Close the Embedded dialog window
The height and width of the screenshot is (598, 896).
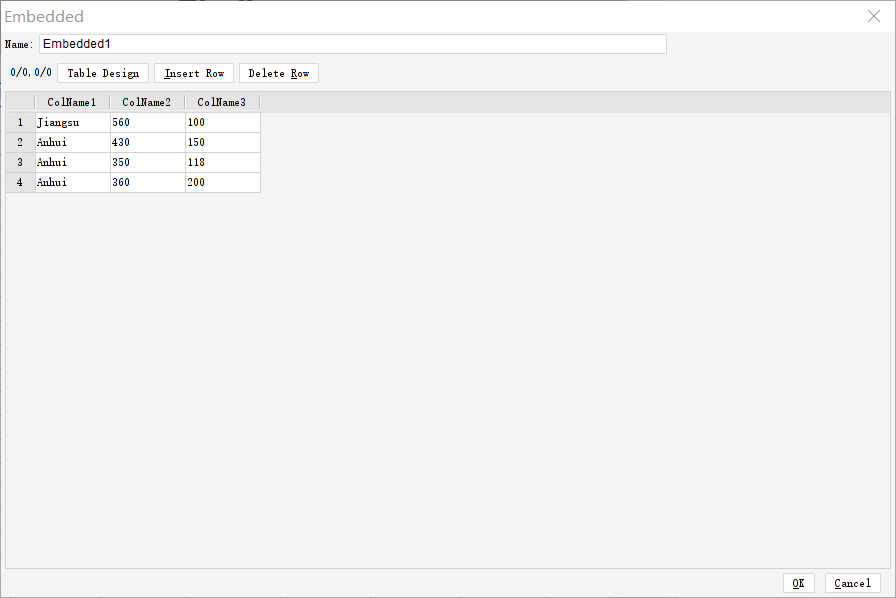tap(873, 16)
